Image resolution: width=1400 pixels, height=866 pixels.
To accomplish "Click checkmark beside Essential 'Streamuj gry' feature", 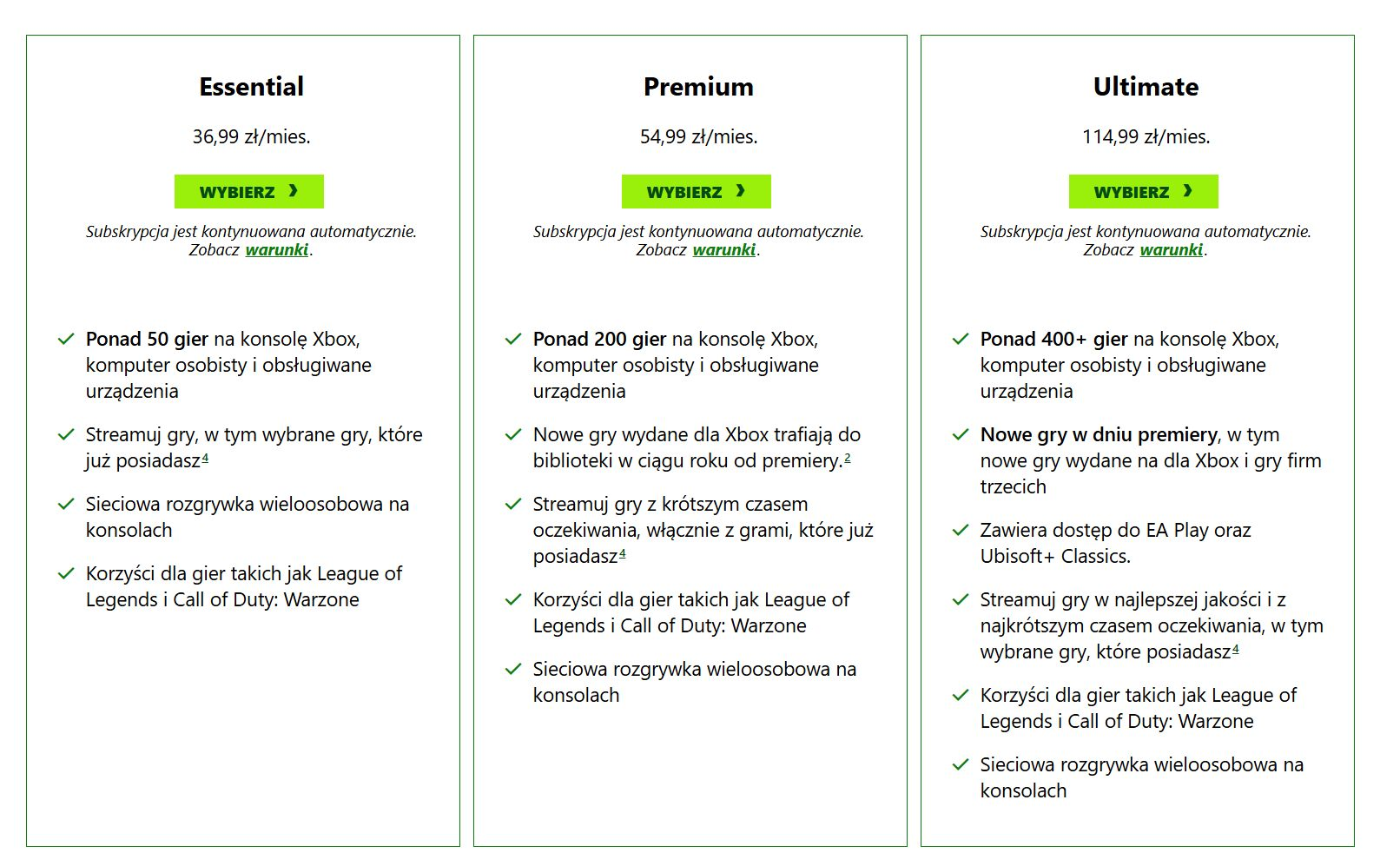I will (66, 434).
